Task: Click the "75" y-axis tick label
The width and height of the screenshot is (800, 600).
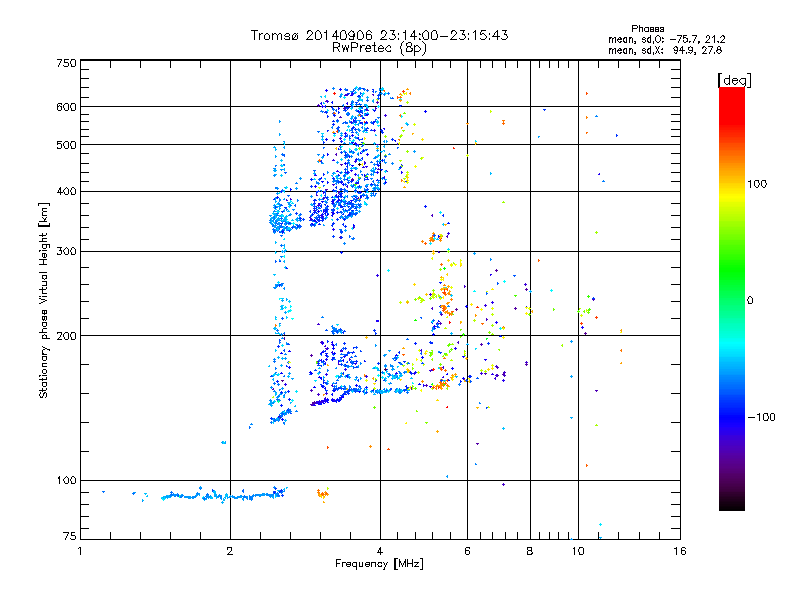Action: [70, 536]
